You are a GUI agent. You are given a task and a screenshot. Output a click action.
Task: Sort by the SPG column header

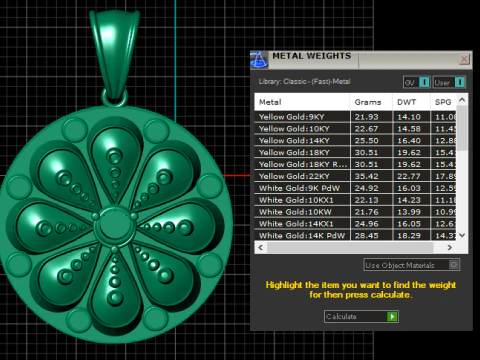[x=443, y=102]
